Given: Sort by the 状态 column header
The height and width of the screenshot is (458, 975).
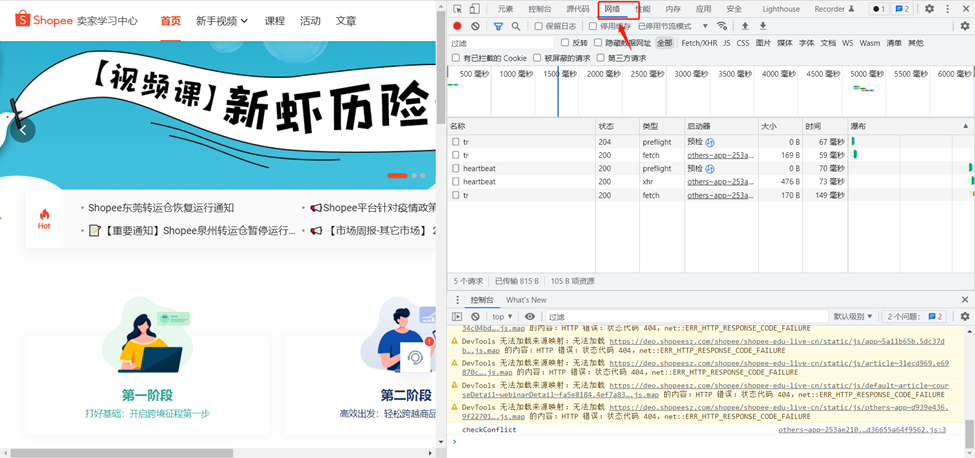Looking at the screenshot, I should [617, 126].
